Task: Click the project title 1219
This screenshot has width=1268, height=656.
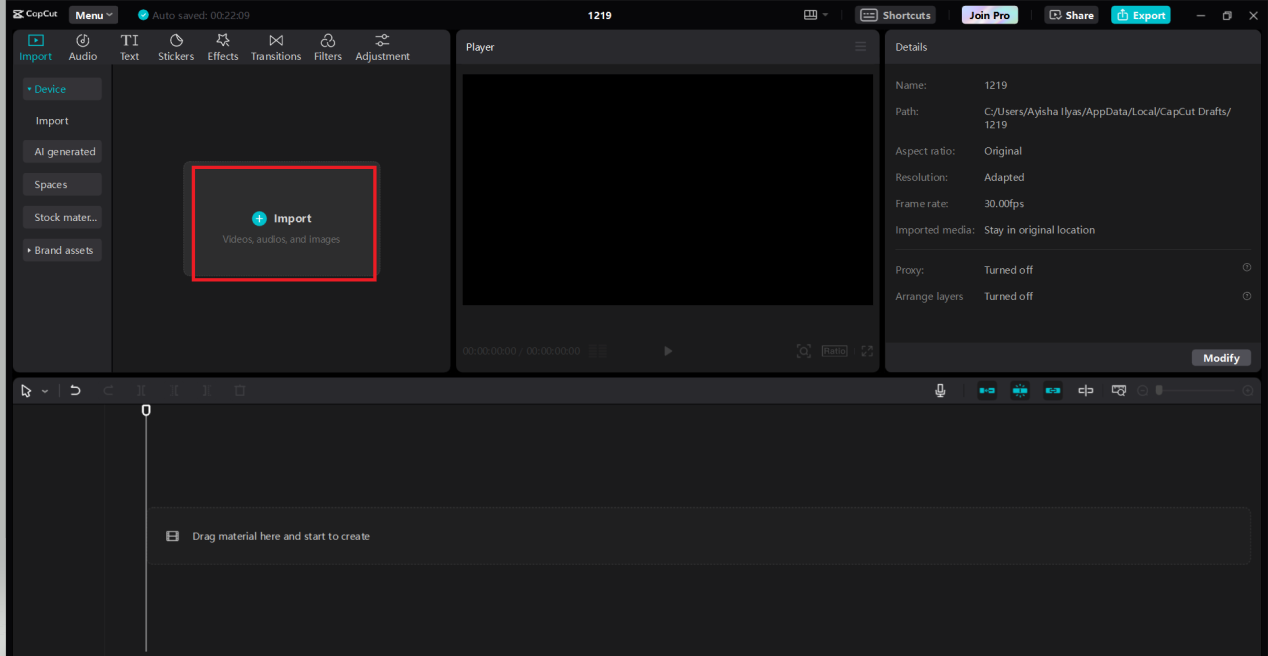Action: click(x=600, y=15)
